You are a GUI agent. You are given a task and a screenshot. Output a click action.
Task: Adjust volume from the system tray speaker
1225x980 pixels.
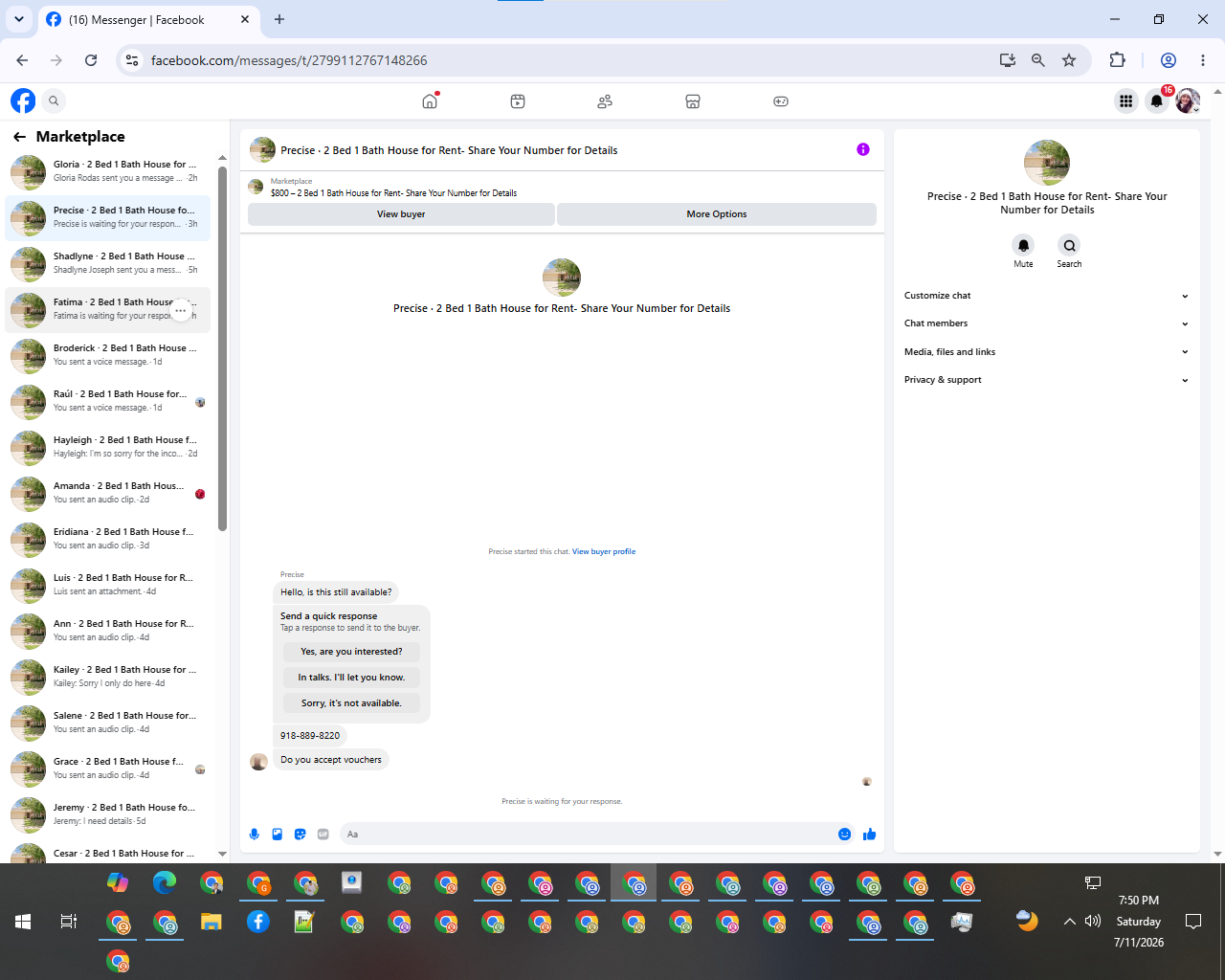[x=1093, y=922]
